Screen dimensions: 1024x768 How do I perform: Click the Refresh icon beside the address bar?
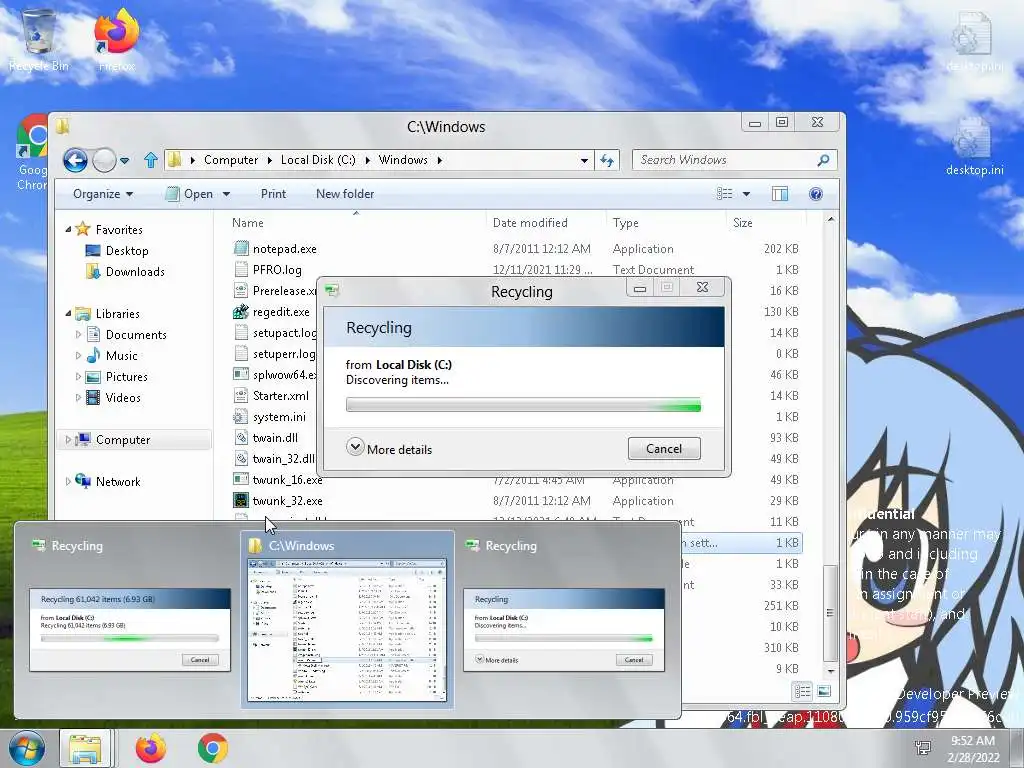[607, 160]
